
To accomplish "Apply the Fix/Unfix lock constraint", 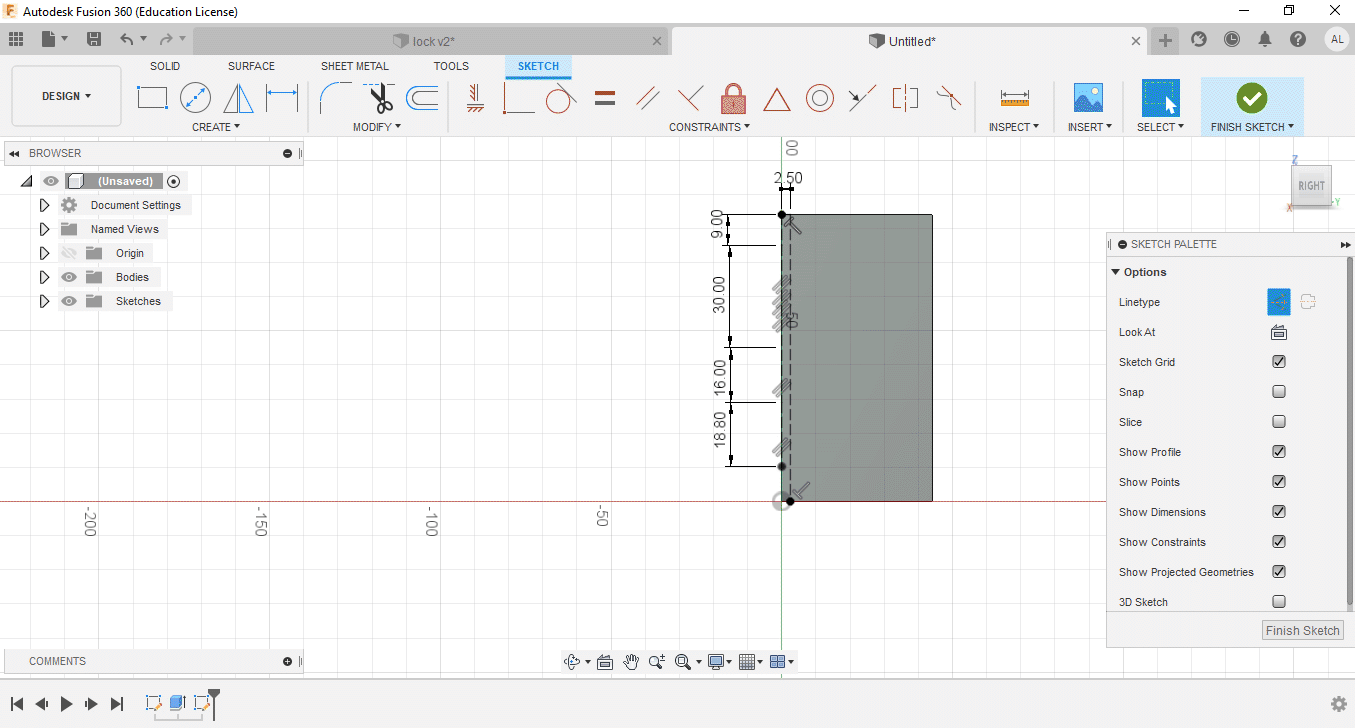I will pos(734,98).
